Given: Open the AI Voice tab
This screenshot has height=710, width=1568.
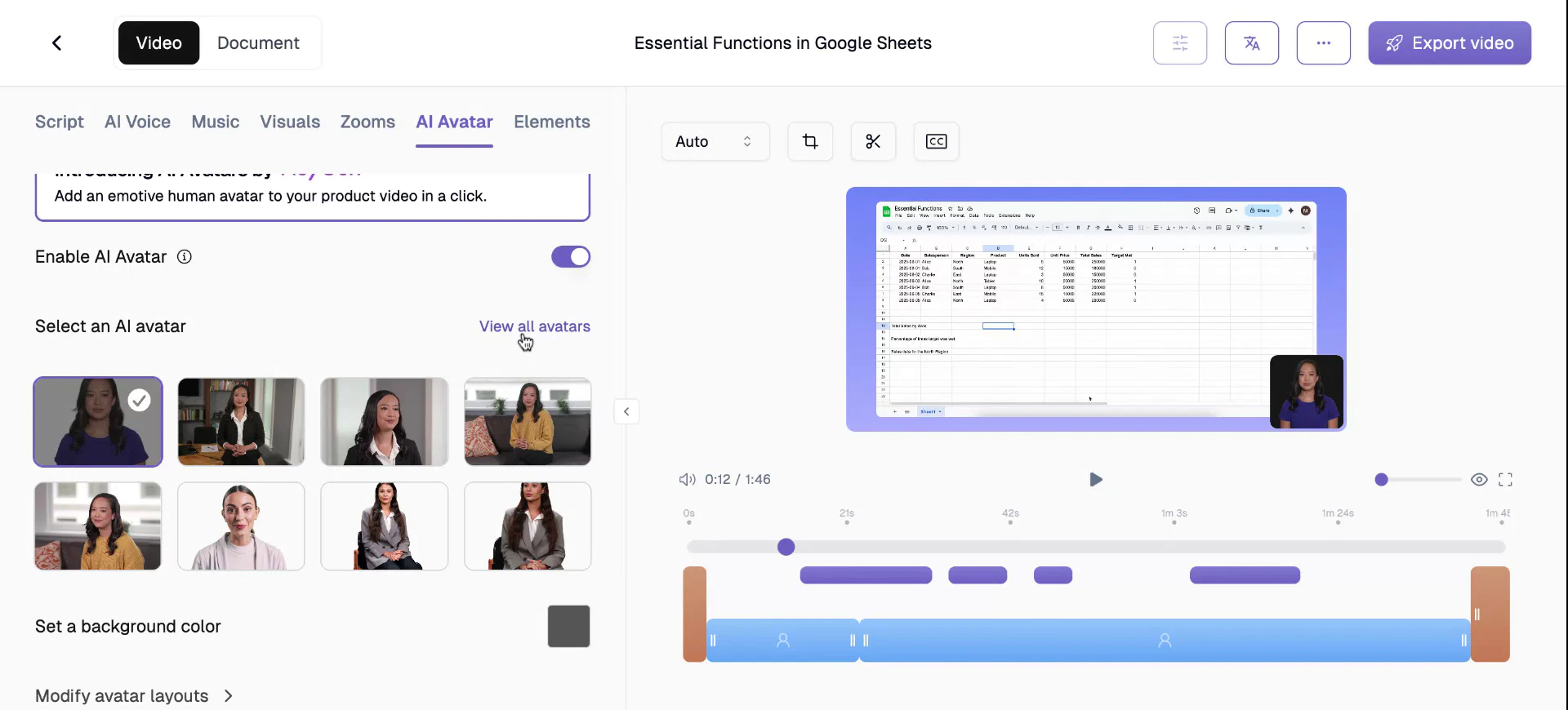Looking at the screenshot, I should [x=137, y=122].
